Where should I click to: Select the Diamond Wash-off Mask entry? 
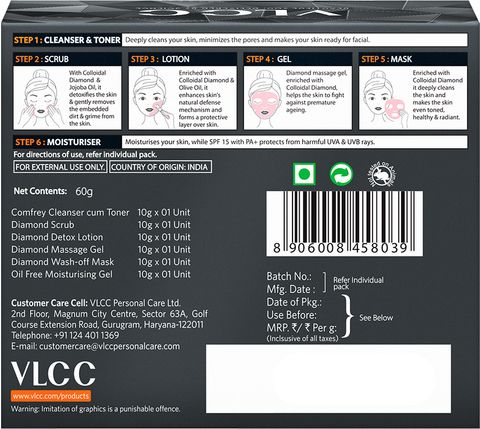click(x=101, y=262)
